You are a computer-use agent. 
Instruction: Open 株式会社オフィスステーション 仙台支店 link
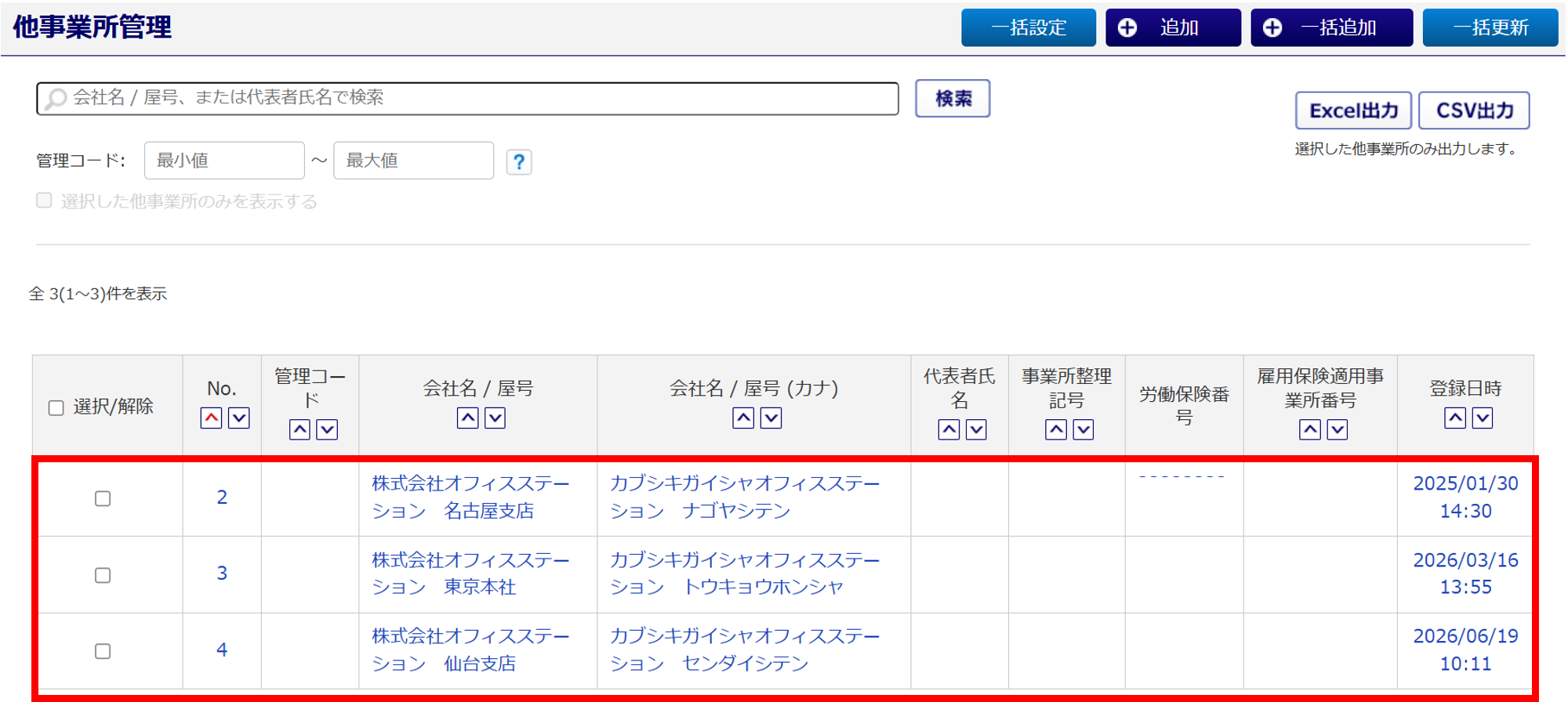(471, 650)
